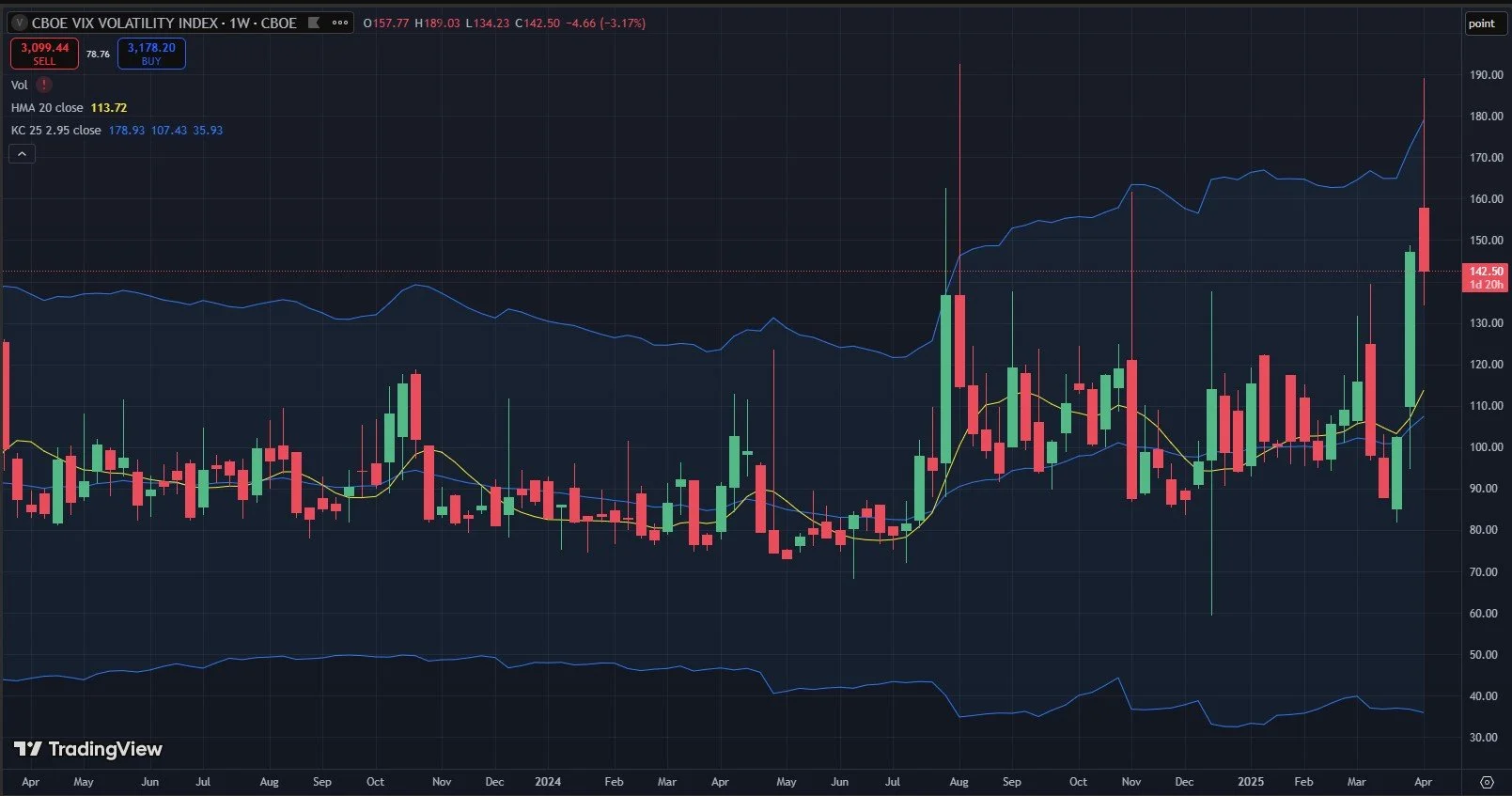
Task: Collapse the indicator legend with the chevron
Action: [x=22, y=153]
